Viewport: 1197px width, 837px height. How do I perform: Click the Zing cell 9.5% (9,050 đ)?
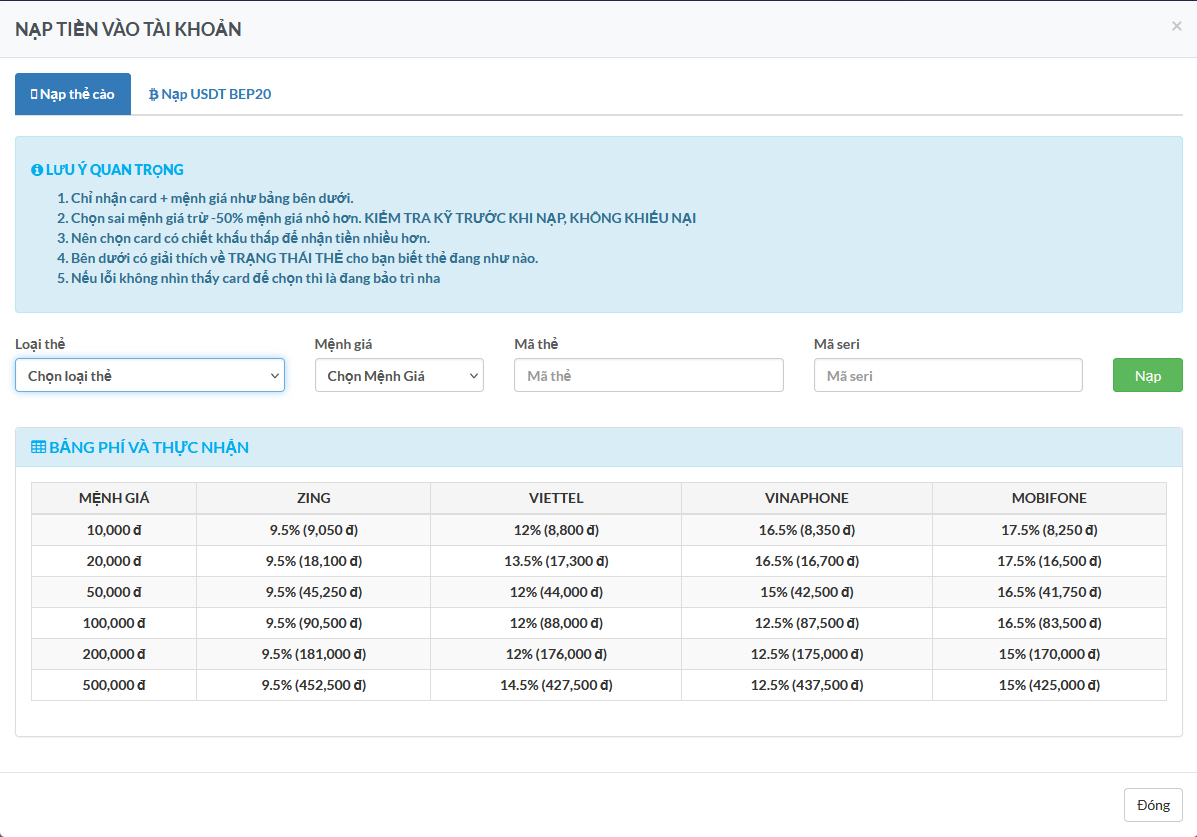tap(314, 530)
